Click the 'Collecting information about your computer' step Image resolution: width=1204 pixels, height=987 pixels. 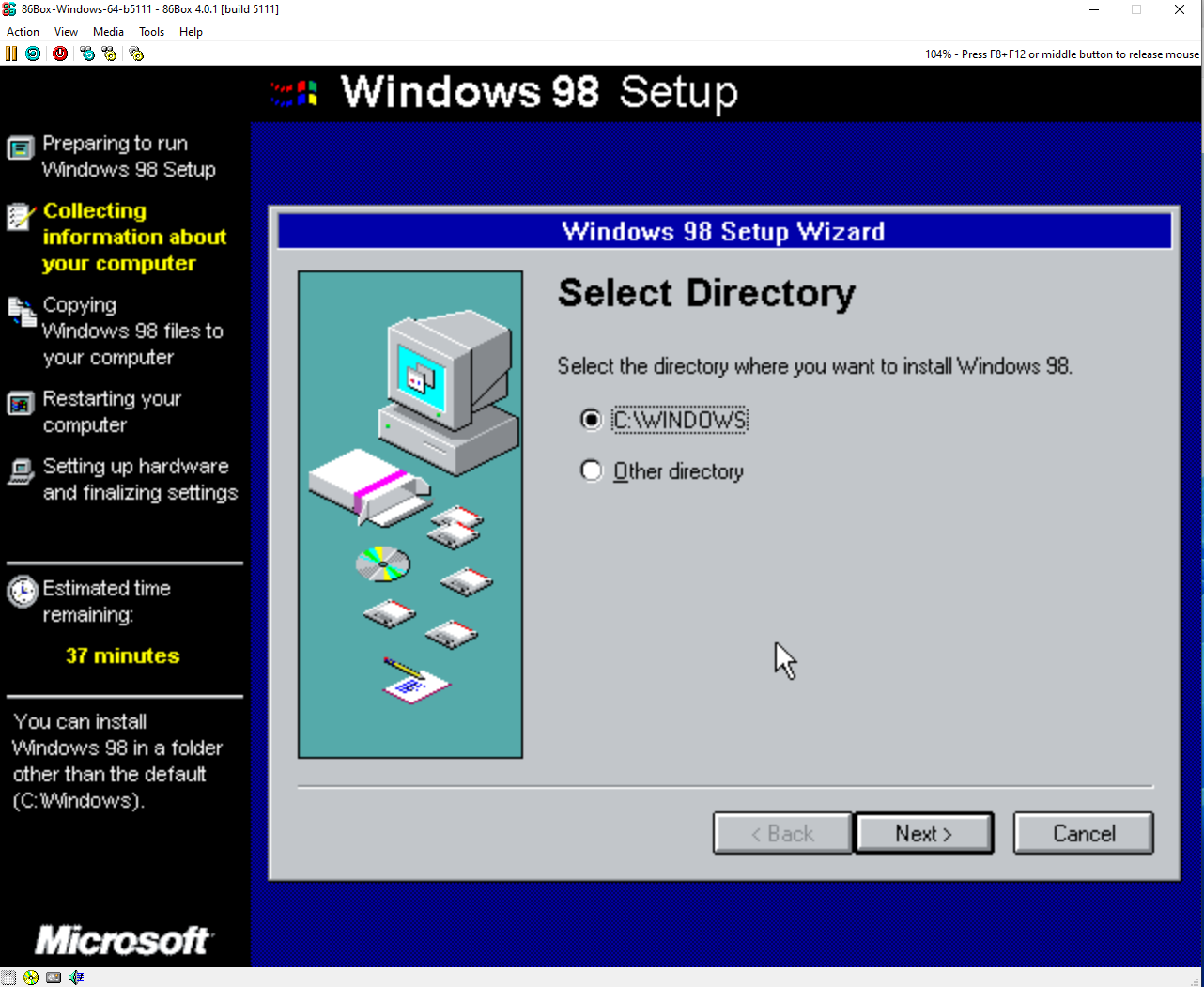click(x=134, y=237)
